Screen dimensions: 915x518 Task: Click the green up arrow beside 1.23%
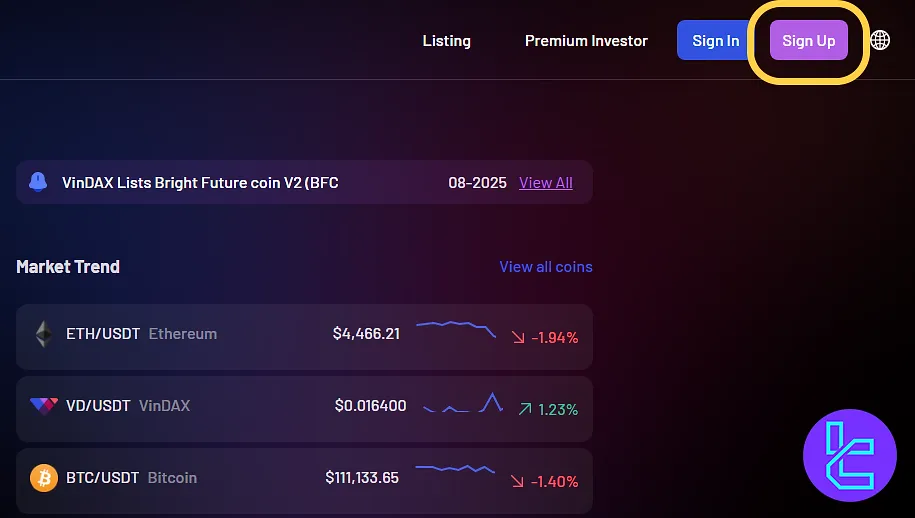(524, 409)
